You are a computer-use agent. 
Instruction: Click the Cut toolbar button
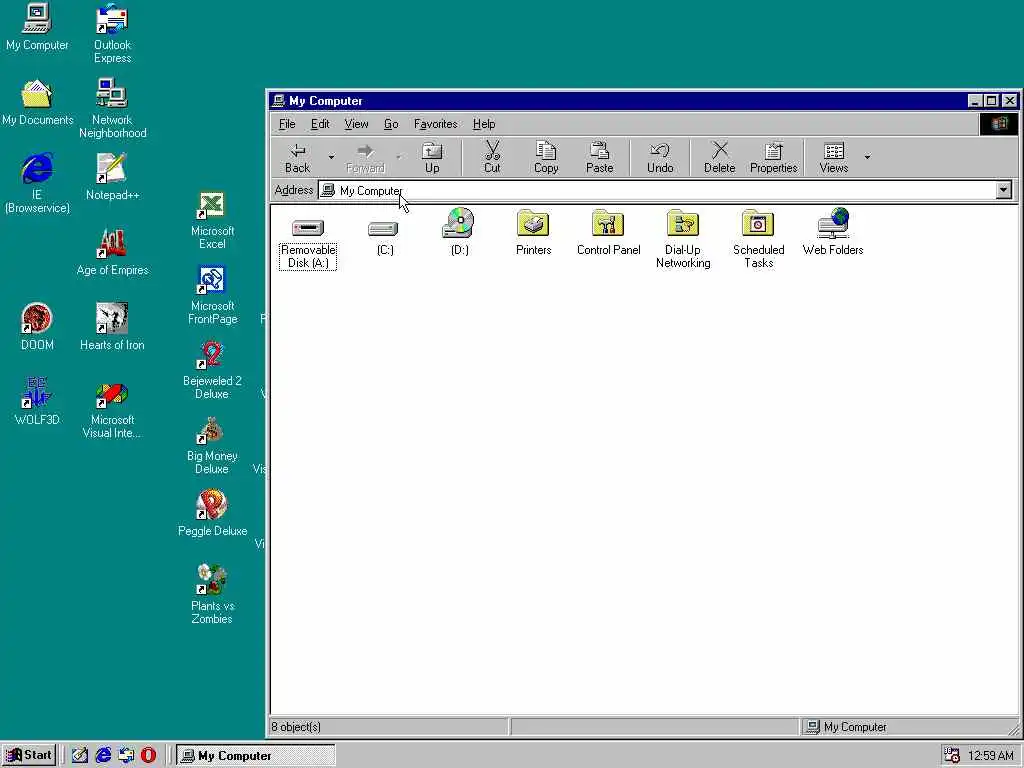coord(492,157)
